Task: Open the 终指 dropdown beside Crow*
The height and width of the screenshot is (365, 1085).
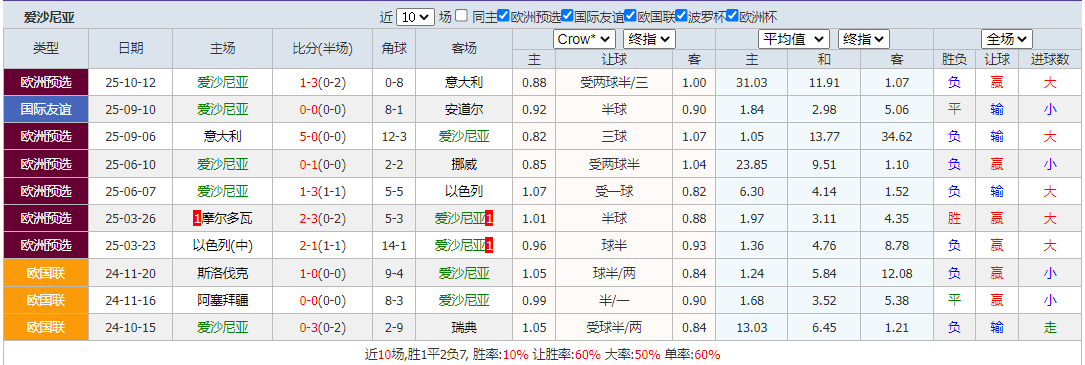Action: click(649, 39)
